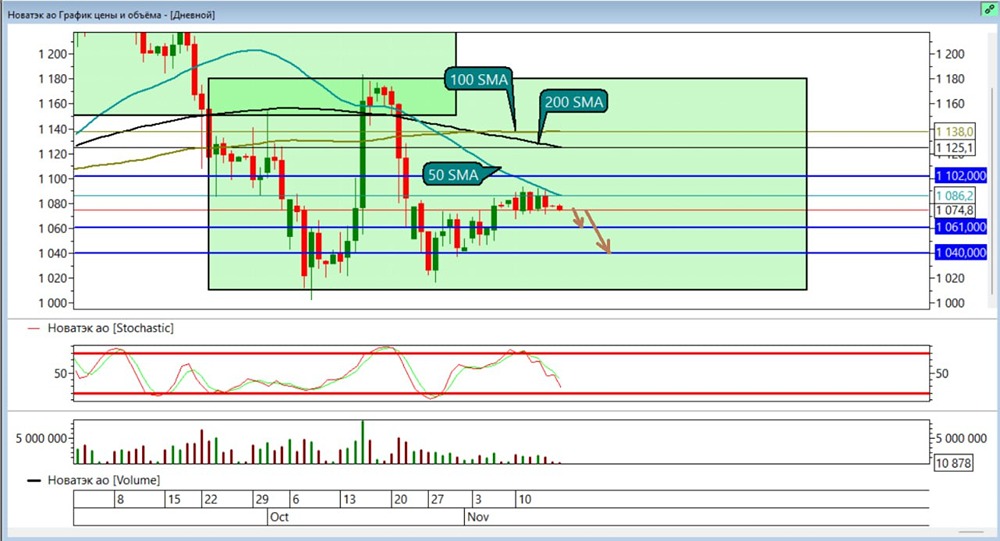
Task: Click the date 20 on time axis
Action: point(400,500)
